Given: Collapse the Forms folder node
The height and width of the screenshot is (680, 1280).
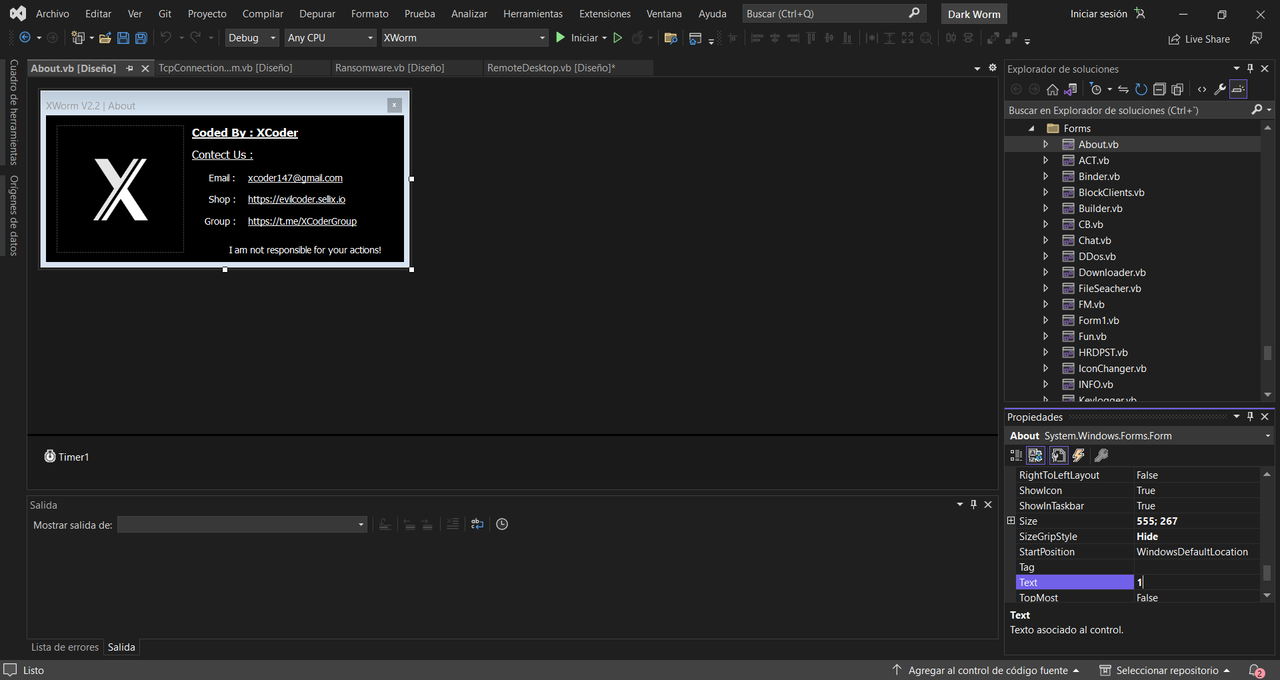Looking at the screenshot, I should click(x=1031, y=128).
